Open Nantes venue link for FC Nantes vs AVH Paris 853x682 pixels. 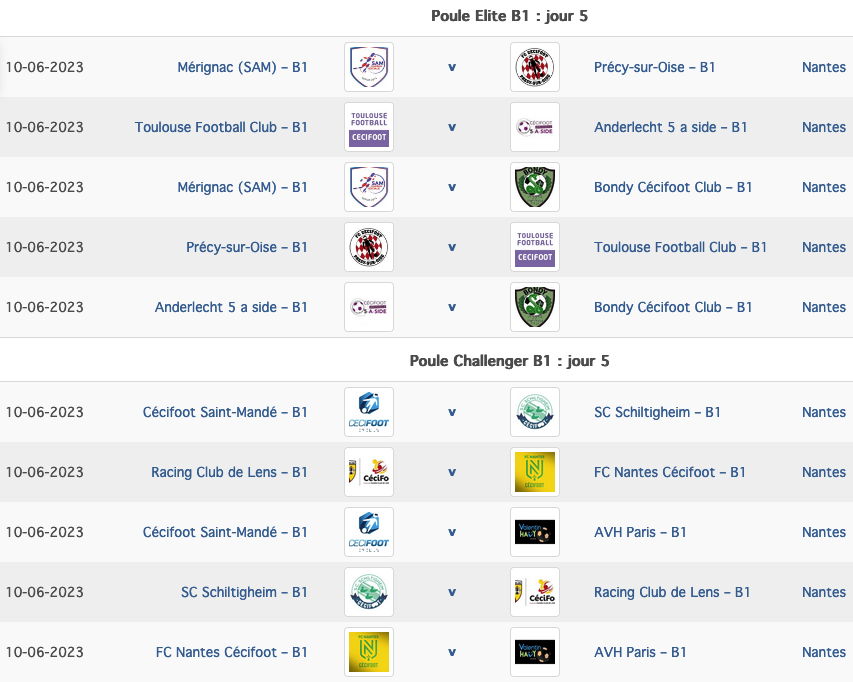(x=824, y=652)
